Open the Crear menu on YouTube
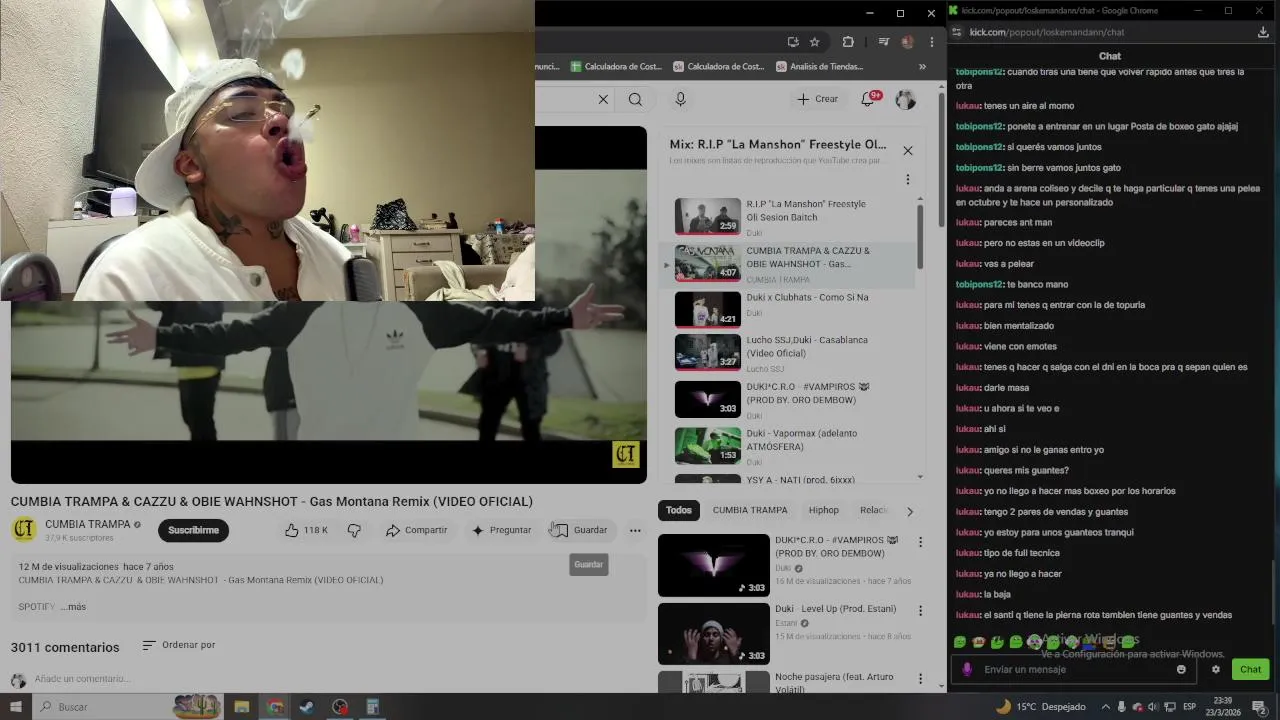 pyautogui.click(x=818, y=99)
